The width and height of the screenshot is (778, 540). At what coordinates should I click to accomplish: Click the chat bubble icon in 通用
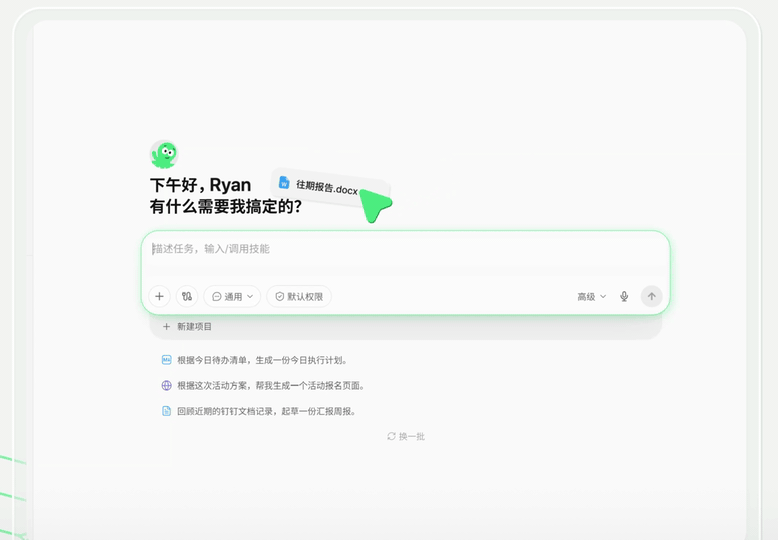[x=217, y=296]
